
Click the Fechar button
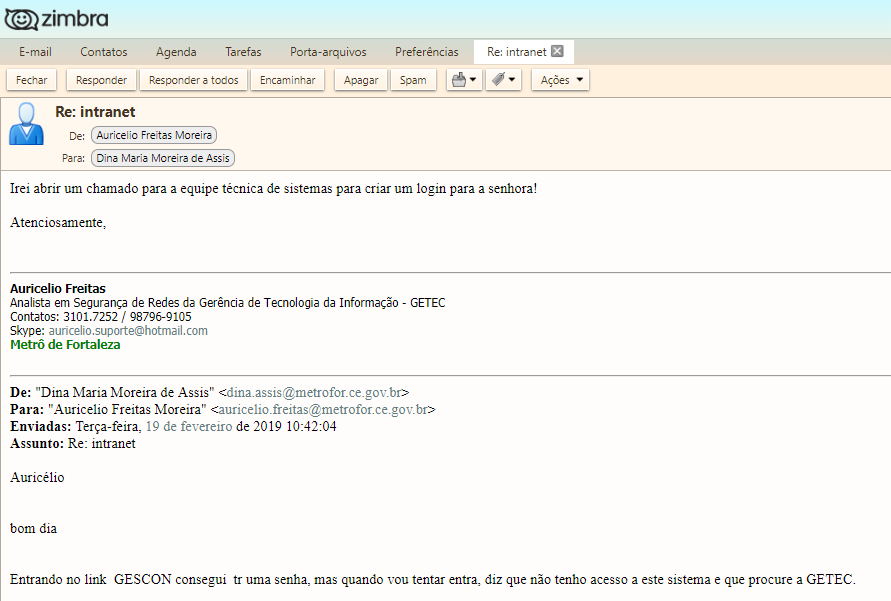(32, 80)
